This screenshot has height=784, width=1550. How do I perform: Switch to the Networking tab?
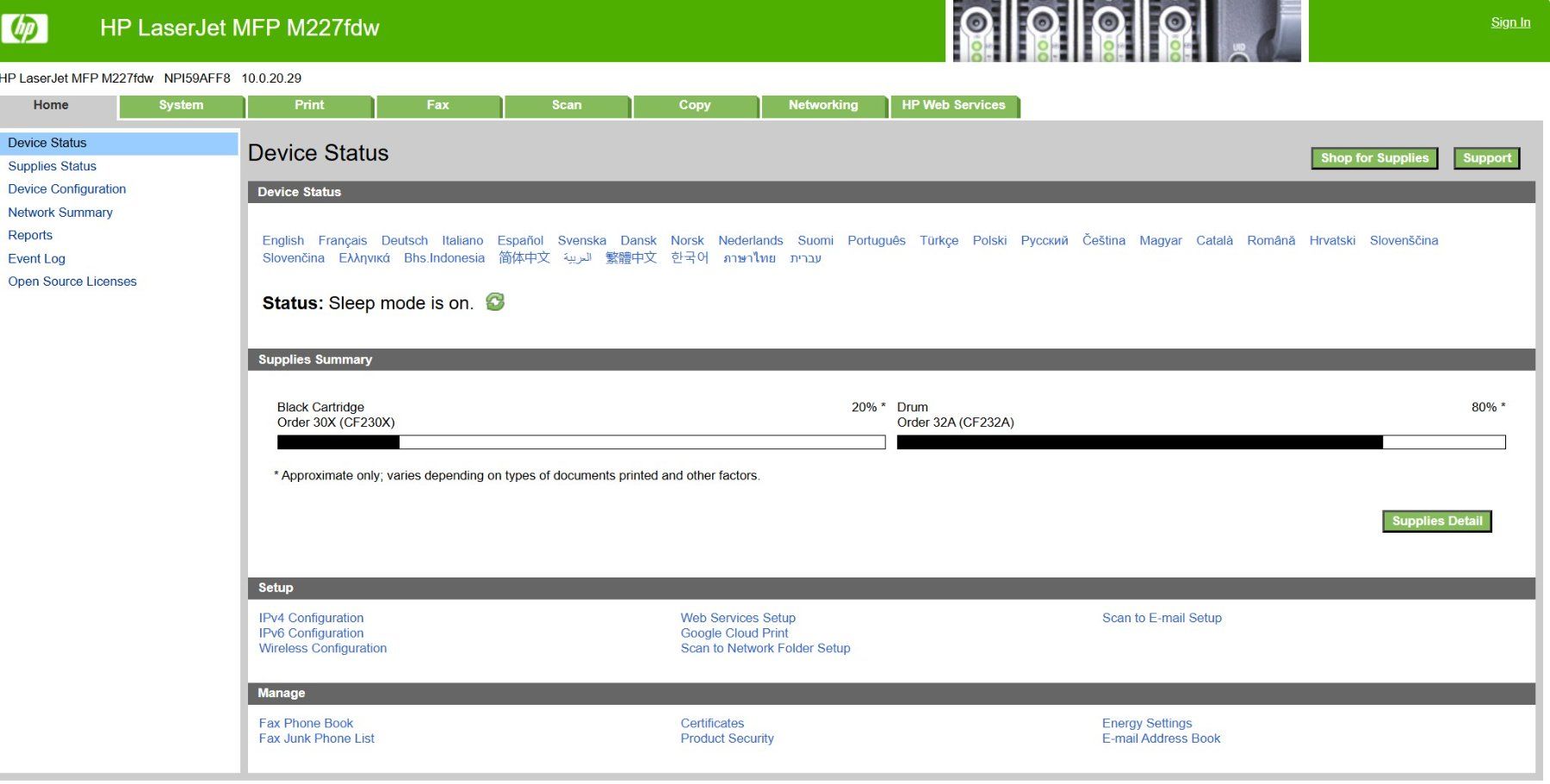823,106
